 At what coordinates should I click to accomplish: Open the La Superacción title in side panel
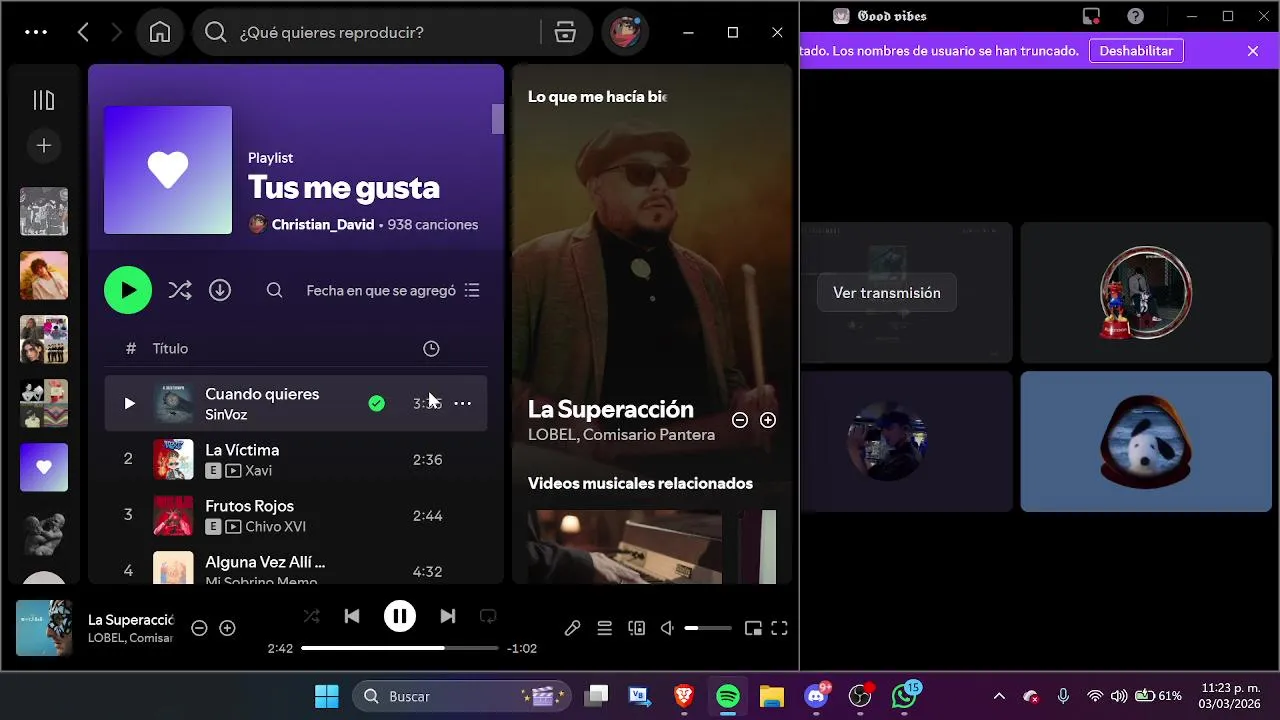click(x=610, y=409)
